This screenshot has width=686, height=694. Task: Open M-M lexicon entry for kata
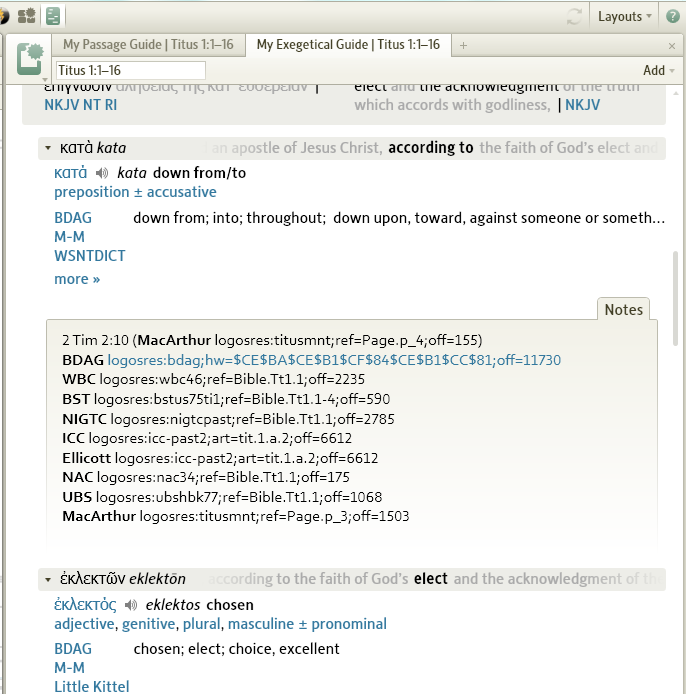coord(69,237)
